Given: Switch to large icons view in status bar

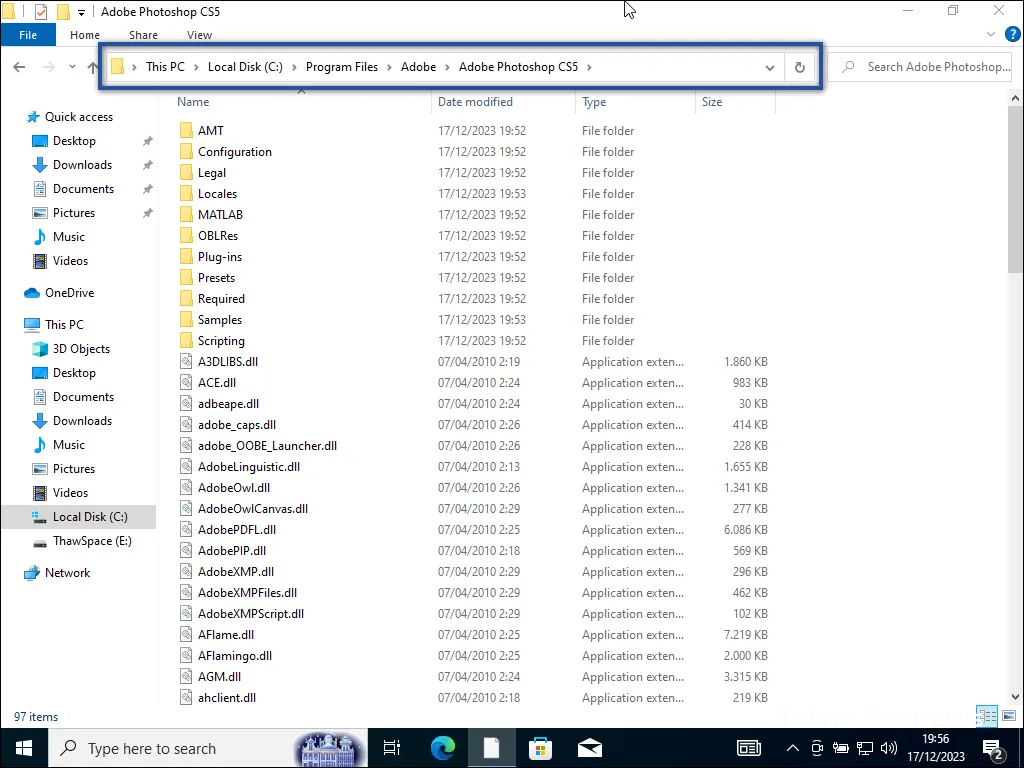Looking at the screenshot, I should [1007, 716].
